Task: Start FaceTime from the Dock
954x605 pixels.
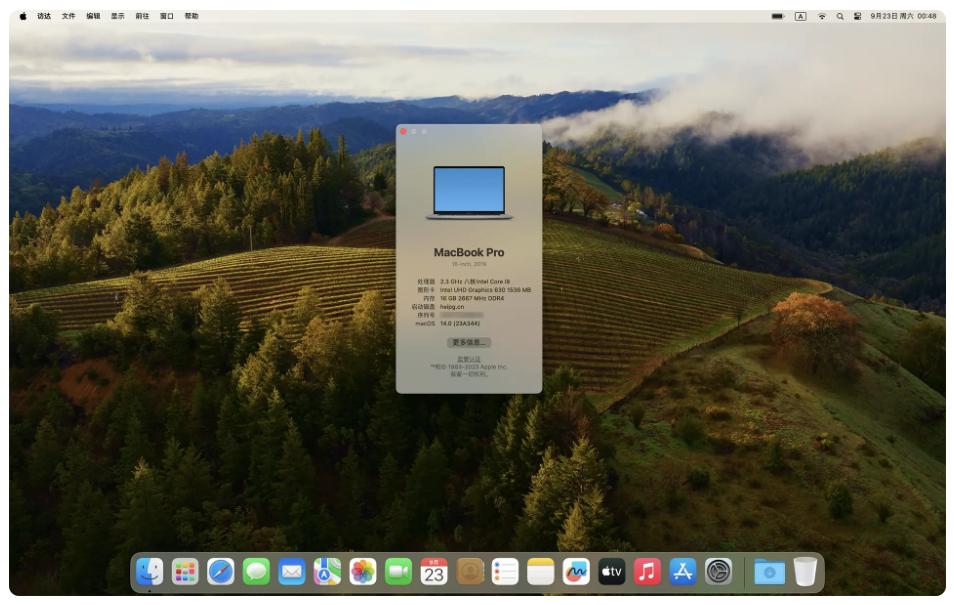Action: (399, 572)
